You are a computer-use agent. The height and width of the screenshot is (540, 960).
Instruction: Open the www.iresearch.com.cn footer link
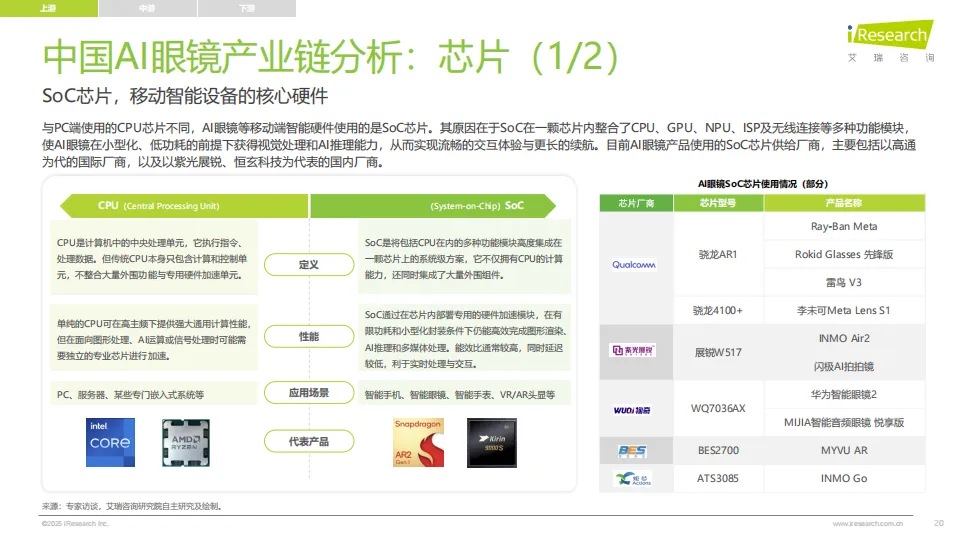tap(868, 523)
